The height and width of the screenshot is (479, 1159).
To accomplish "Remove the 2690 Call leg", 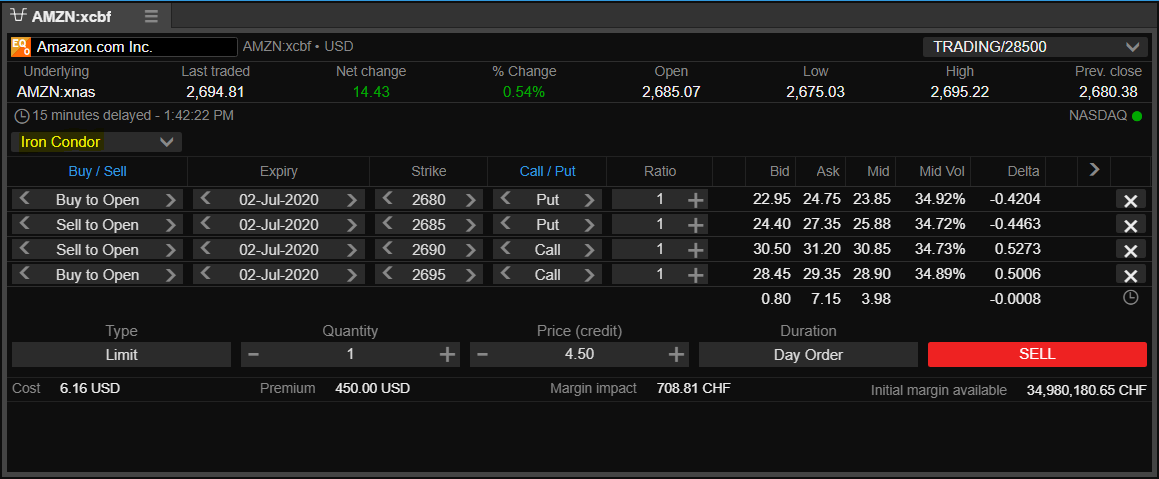I will pos(1129,251).
